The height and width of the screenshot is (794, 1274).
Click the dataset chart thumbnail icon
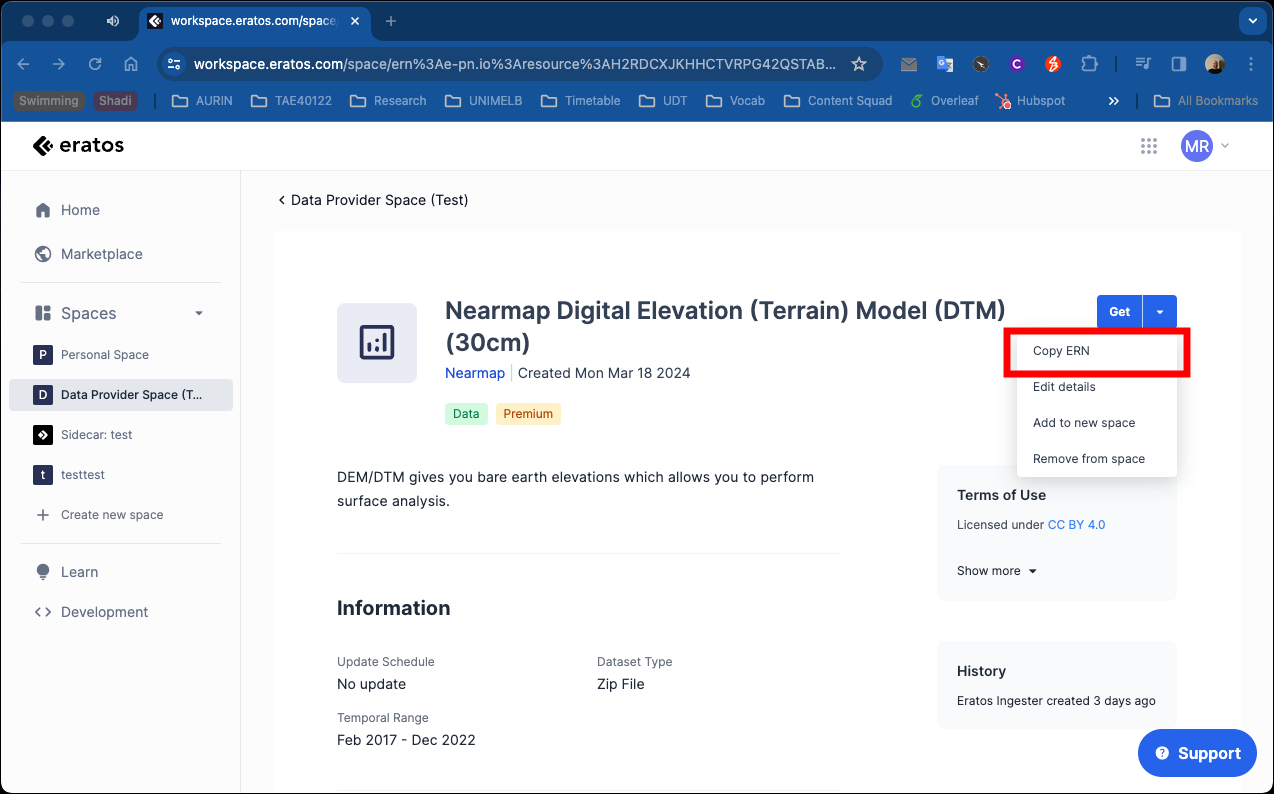377,343
